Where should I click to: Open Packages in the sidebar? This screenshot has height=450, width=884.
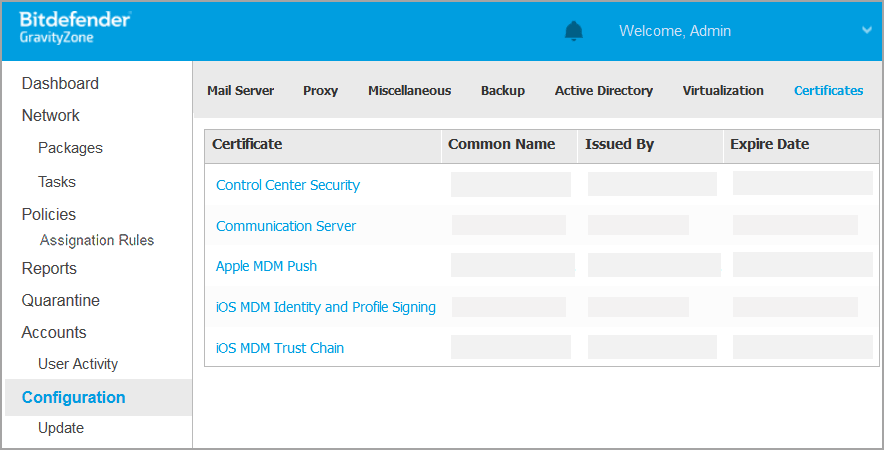70,148
